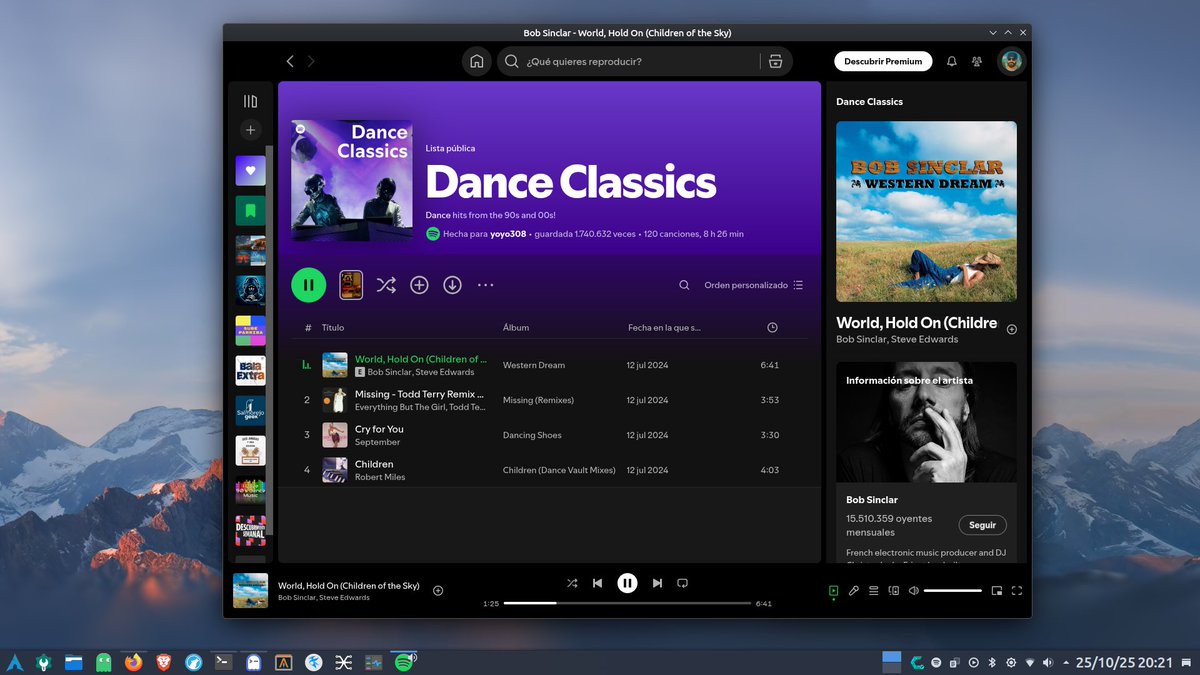The image size is (1200, 675).
Task: Seek in the song progress bar
Action: point(627,603)
